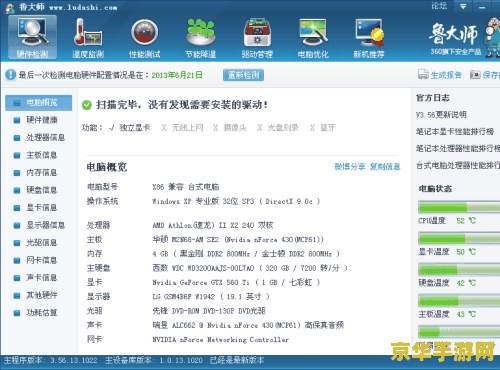Click network card value NVIDIA nForce Networking Controller

pyautogui.click(x=221, y=340)
